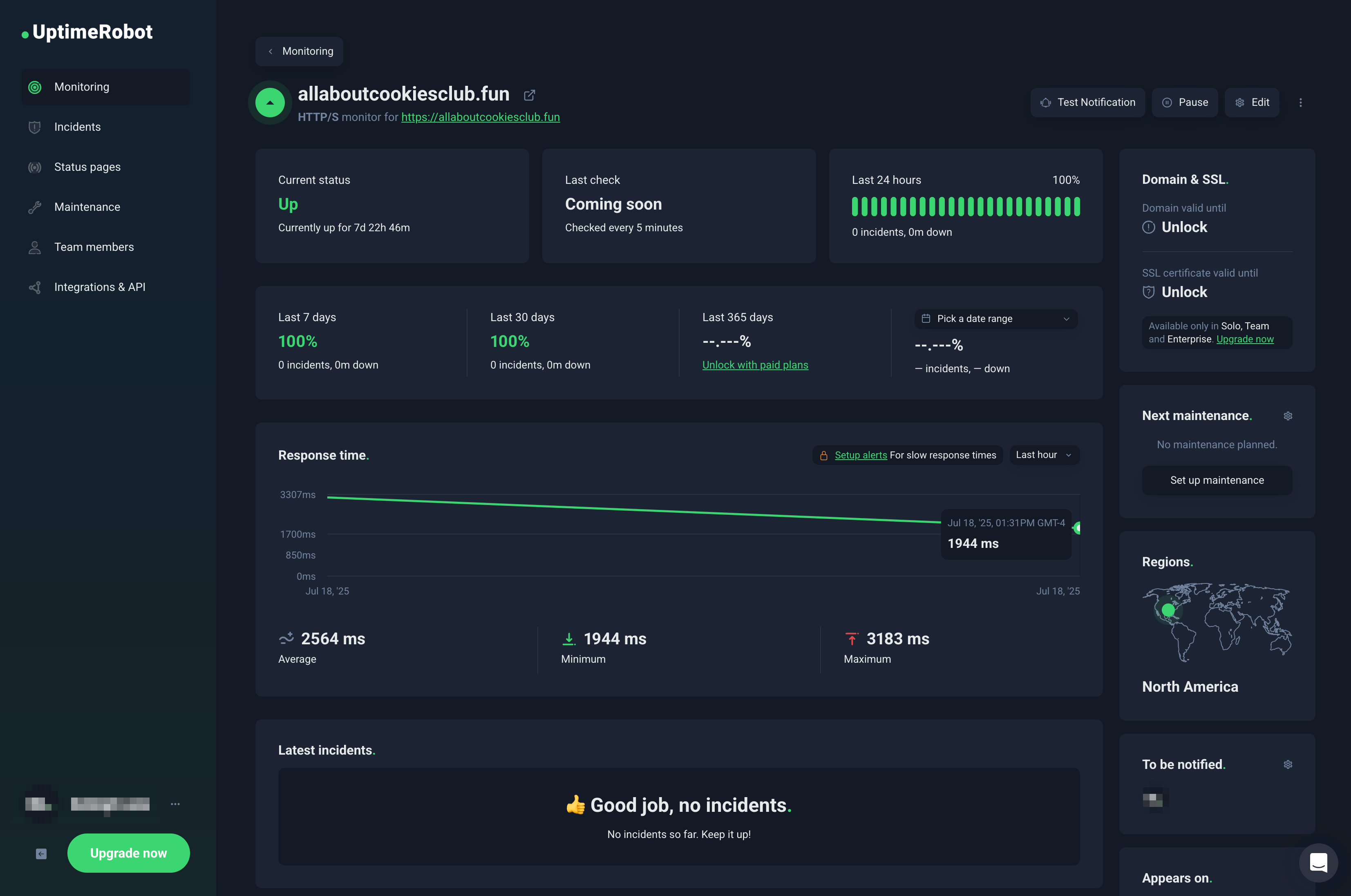Click the Last 30 days '100%' value
The image size is (1351, 896).
click(x=509, y=341)
